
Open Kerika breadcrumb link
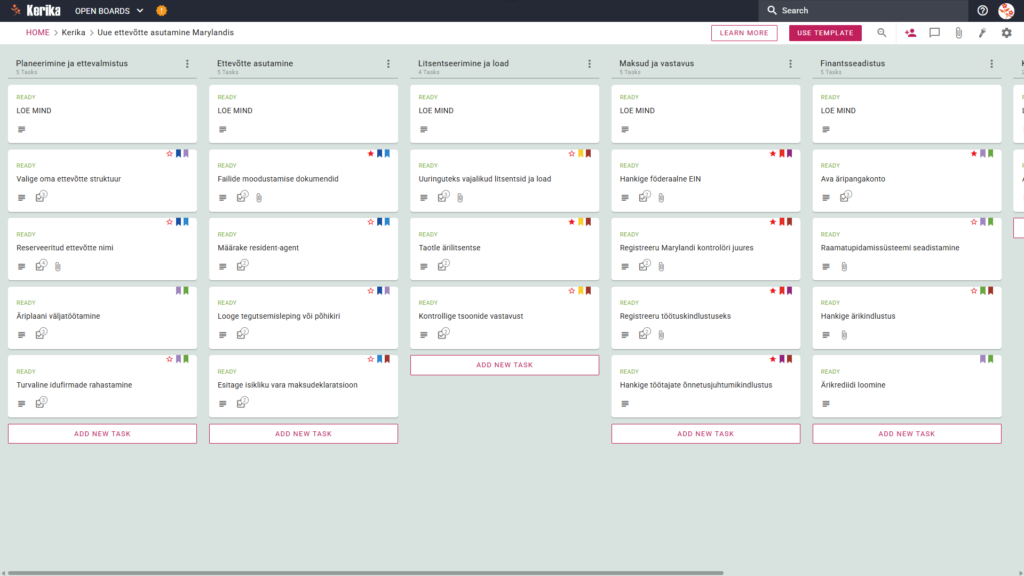pos(73,33)
